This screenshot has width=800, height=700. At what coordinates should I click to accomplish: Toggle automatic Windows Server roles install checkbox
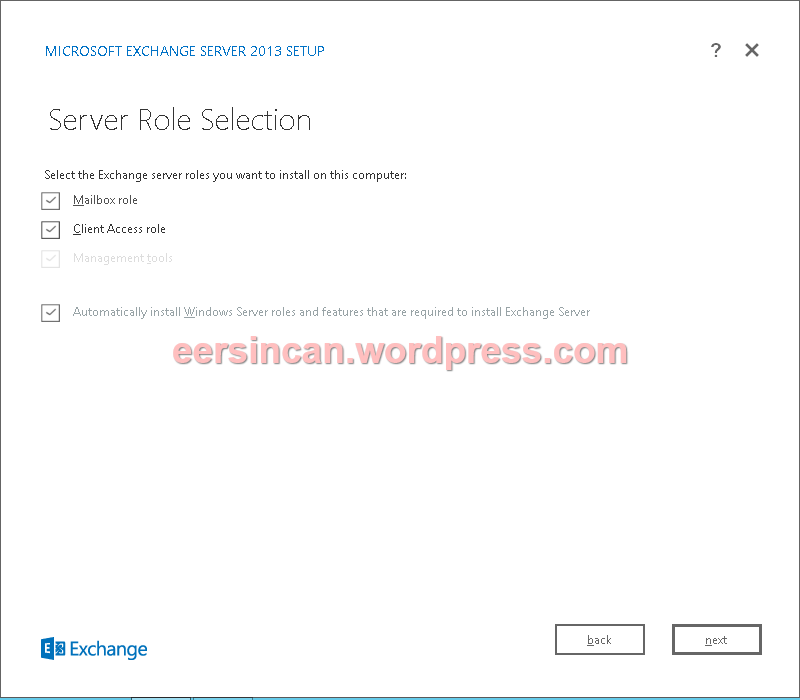(51, 313)
